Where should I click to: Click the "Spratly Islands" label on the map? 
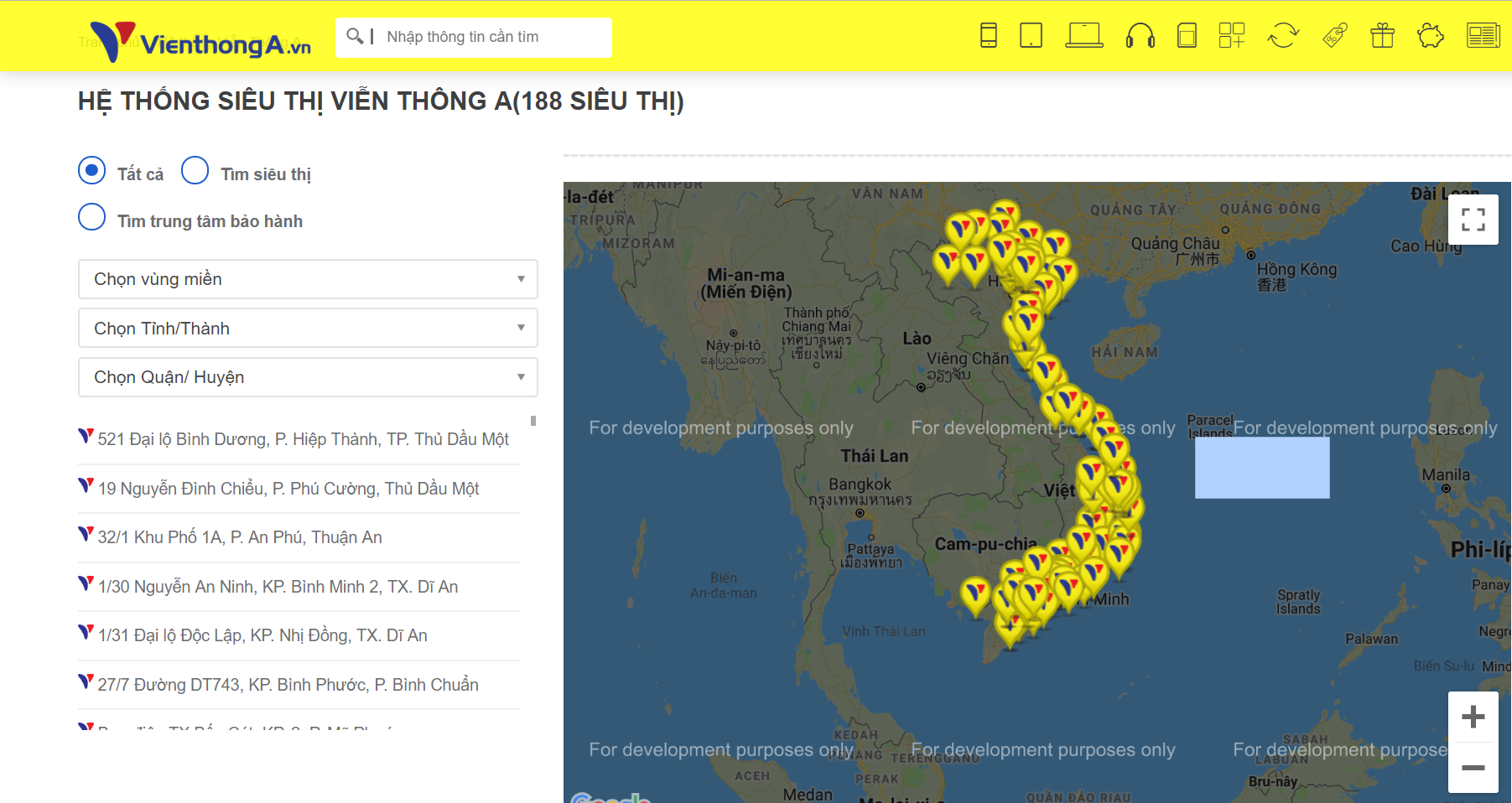(x=1298, y=601)
